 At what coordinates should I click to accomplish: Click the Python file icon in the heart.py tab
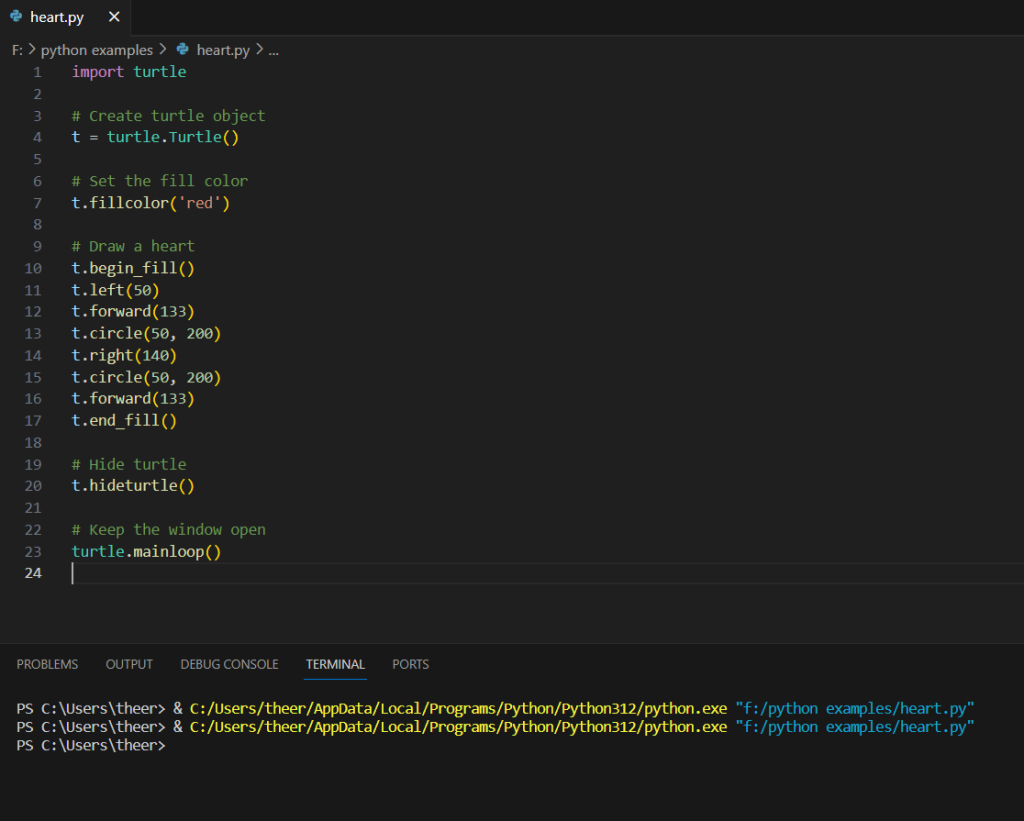[x=16, y=17]
